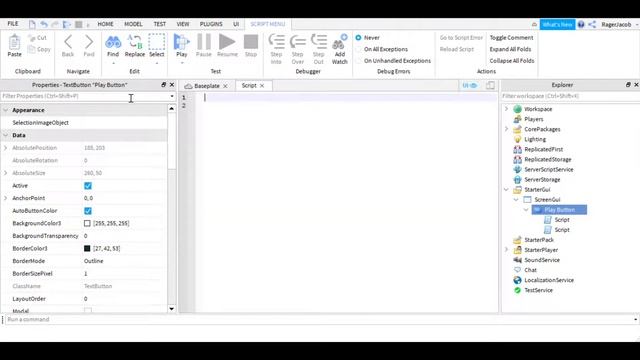Select SoundService in Explorer
The image size is (640, 360).
click(x=542, y=260)
